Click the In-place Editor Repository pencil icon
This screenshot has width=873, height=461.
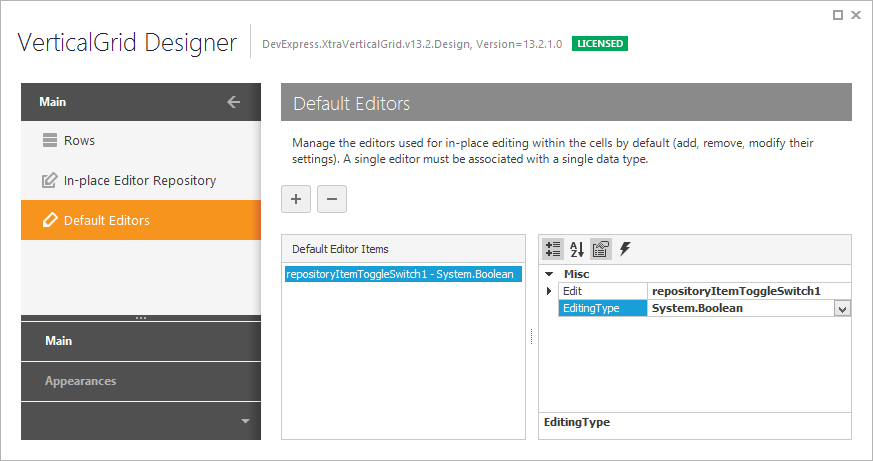[x=50, y=180]
